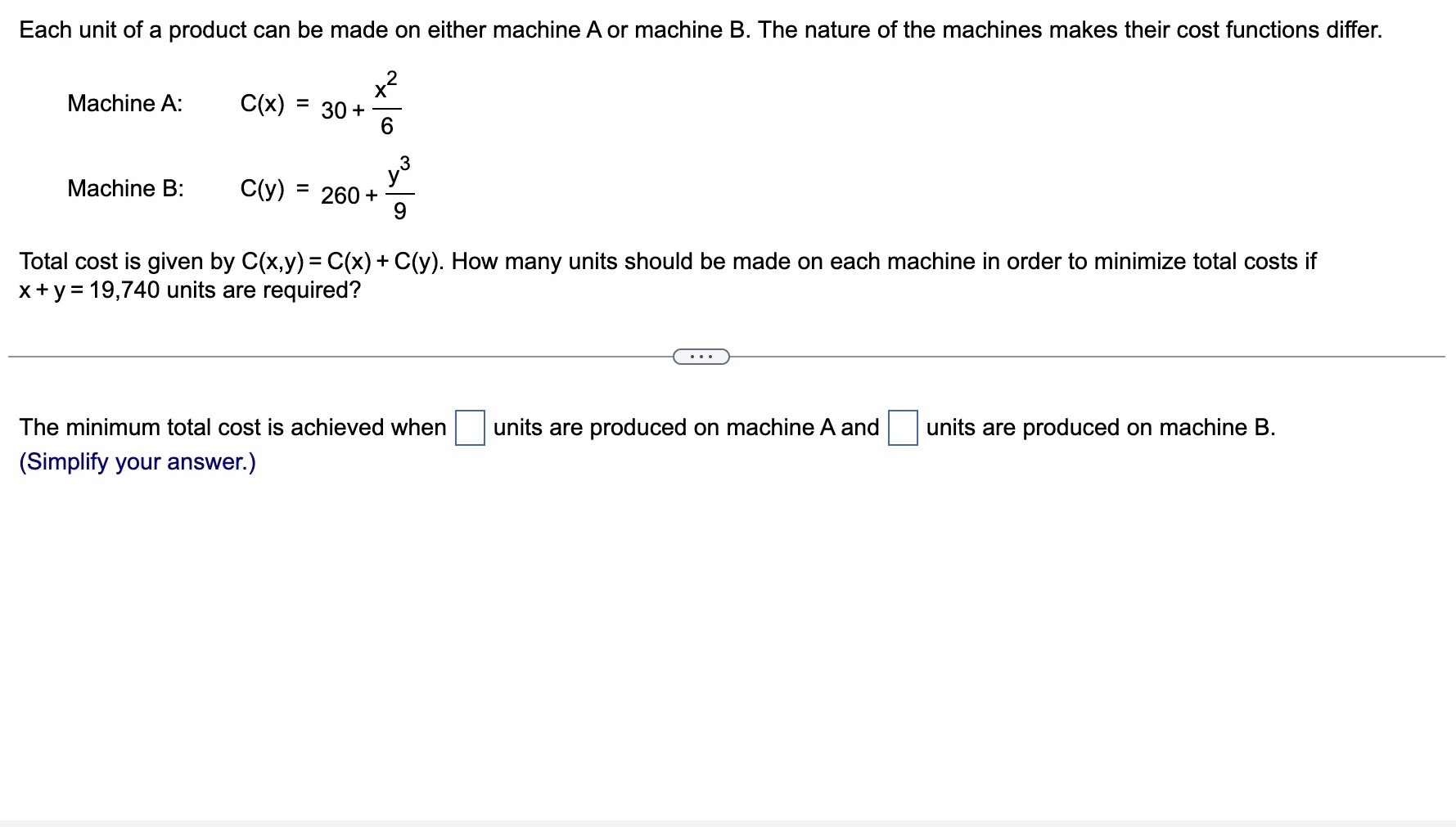
Task: Click the ellipsis button on the divider
Action: [701, 356]
